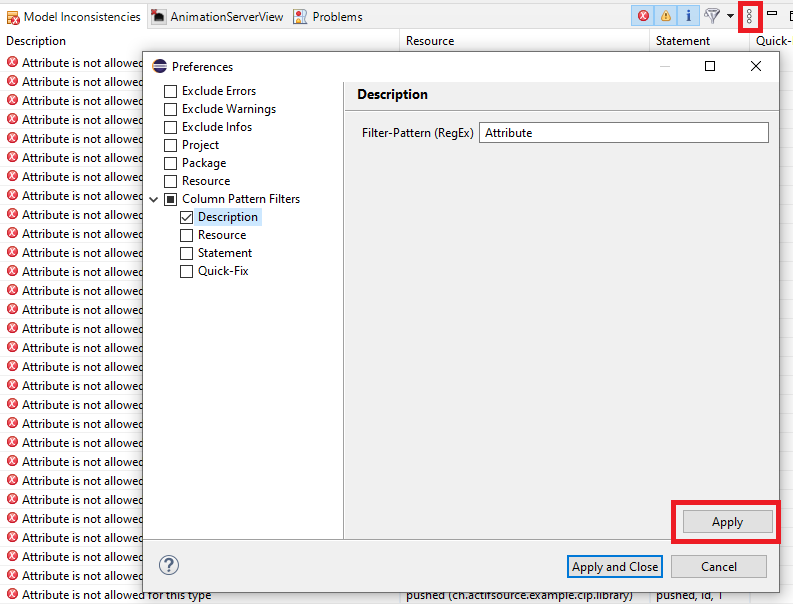Toggle the error filter icon in toolbar

tap(644, 16)
